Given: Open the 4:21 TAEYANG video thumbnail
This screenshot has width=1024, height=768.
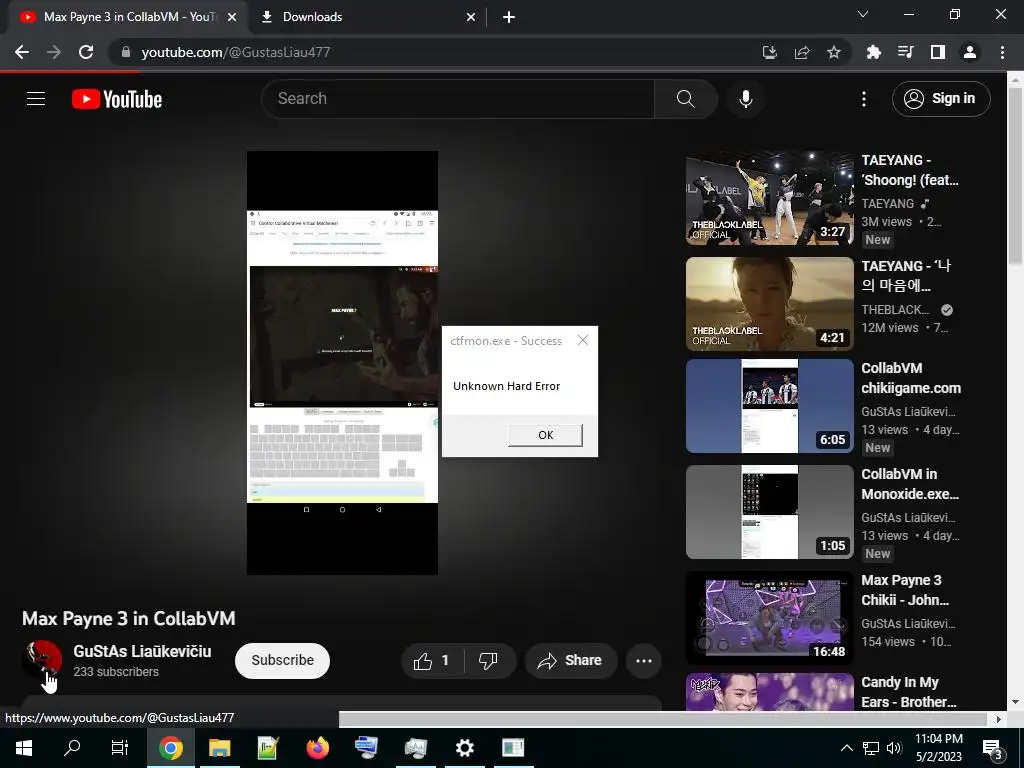Looking at the screenshot, I should pyautogui.click(x=769, y=304).
